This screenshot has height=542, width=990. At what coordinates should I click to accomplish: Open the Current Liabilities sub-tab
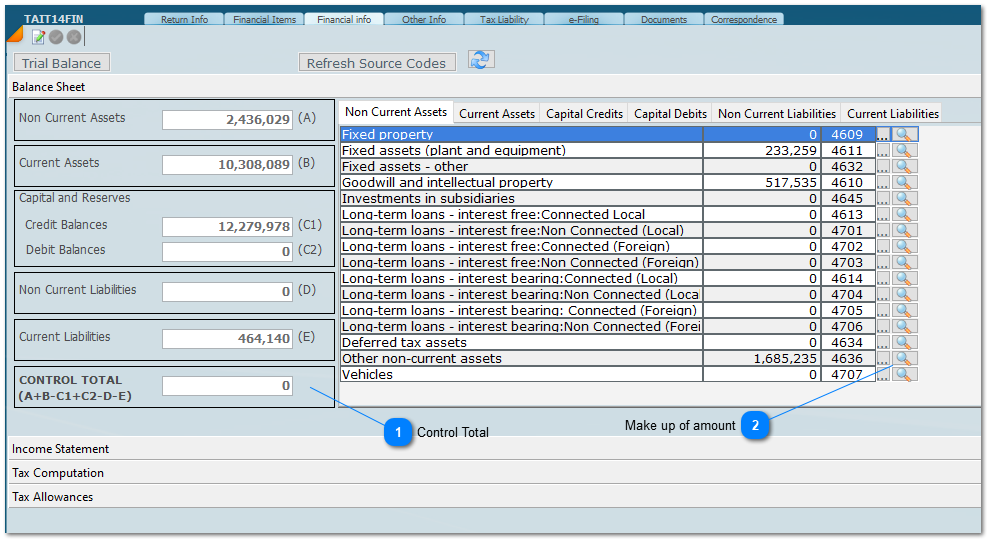(x=892, y=113)
